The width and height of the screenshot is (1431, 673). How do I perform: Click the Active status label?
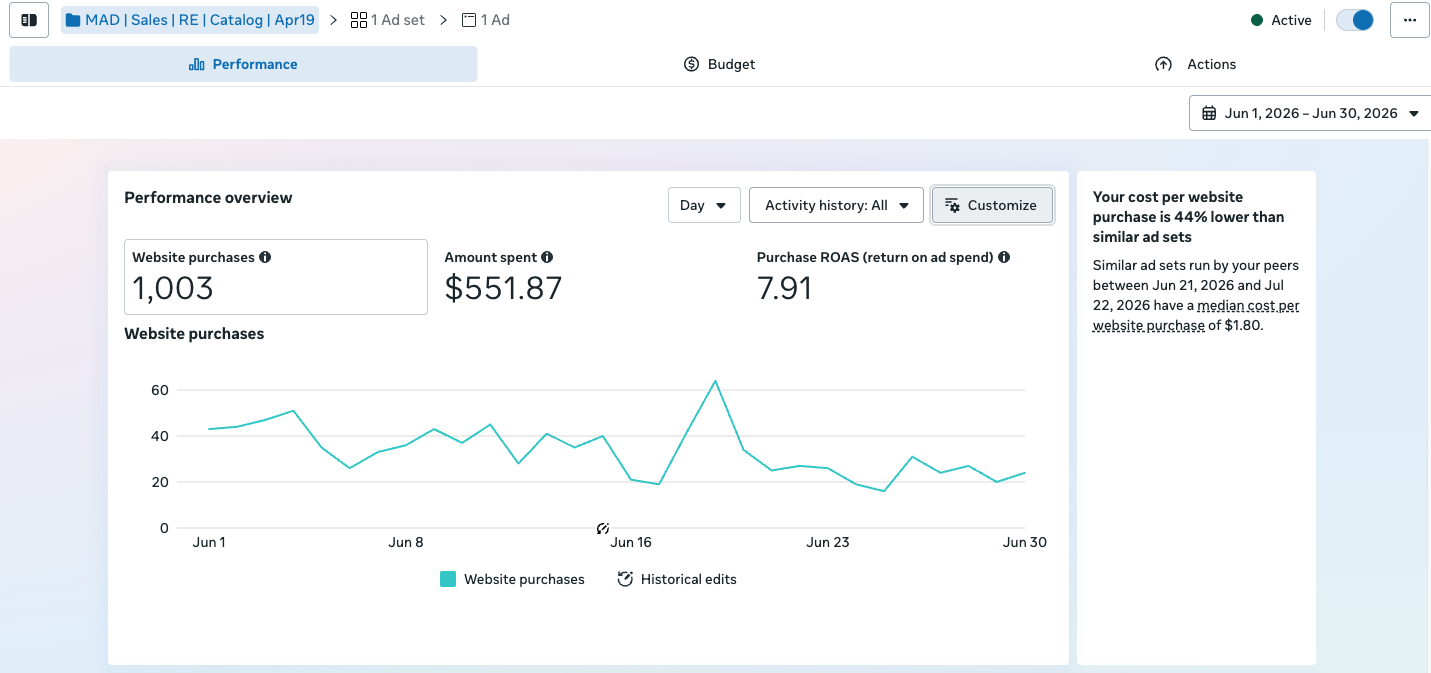tap(1291, 20)
